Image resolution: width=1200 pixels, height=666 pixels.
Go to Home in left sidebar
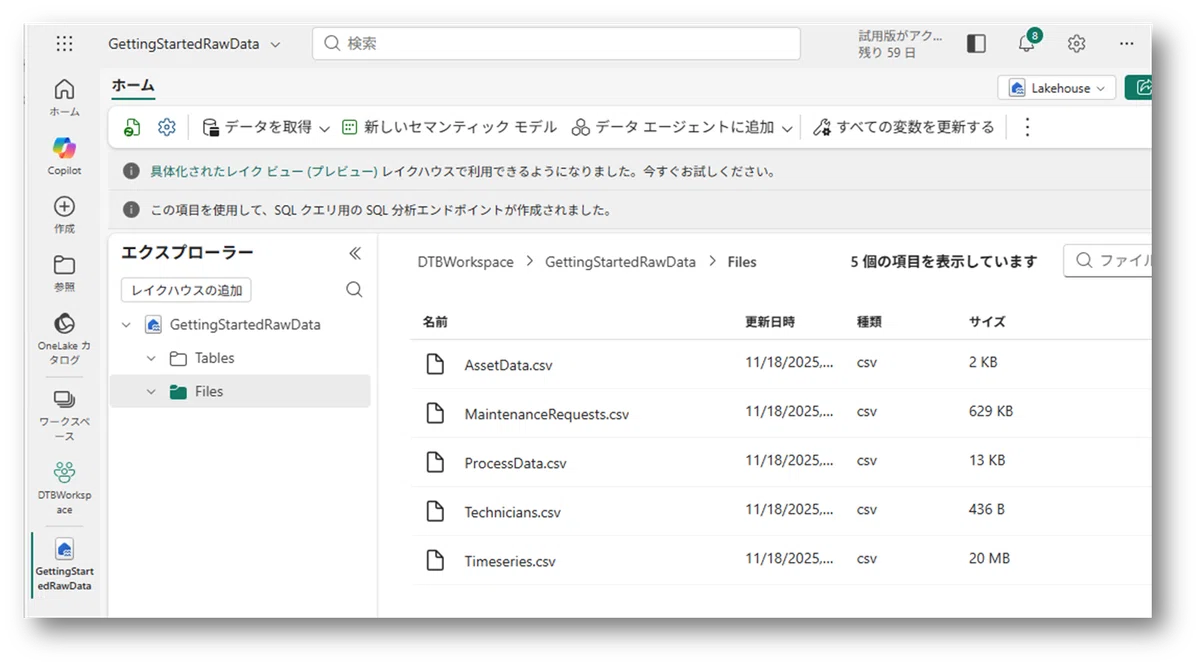pos(64,97)
